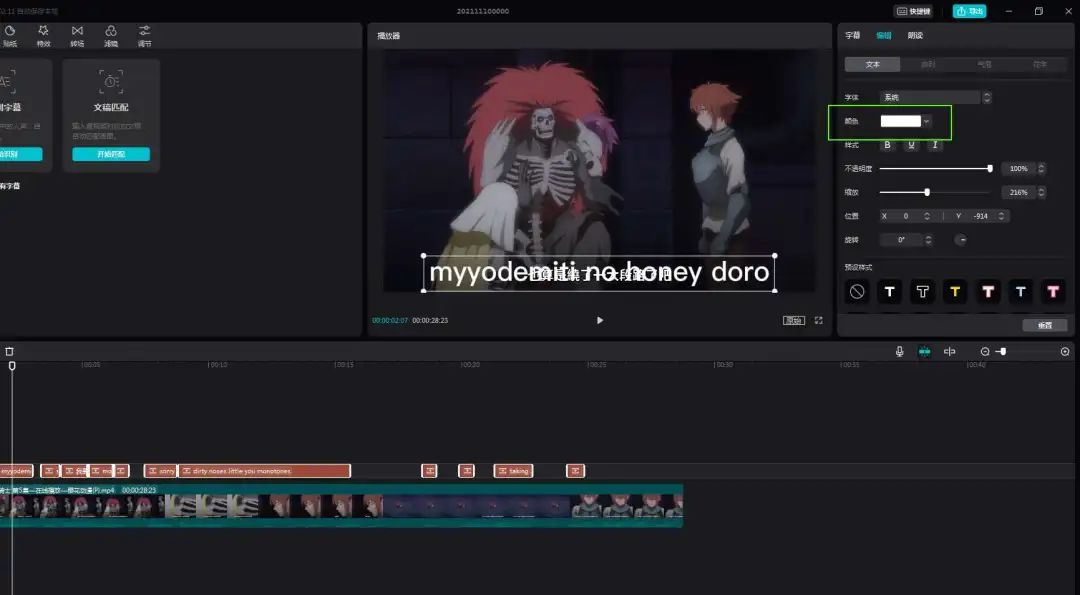1080x595 pixels.
Task: Click the timeline zoom-in magnifier icon
Action: [x=1065, y=351]
